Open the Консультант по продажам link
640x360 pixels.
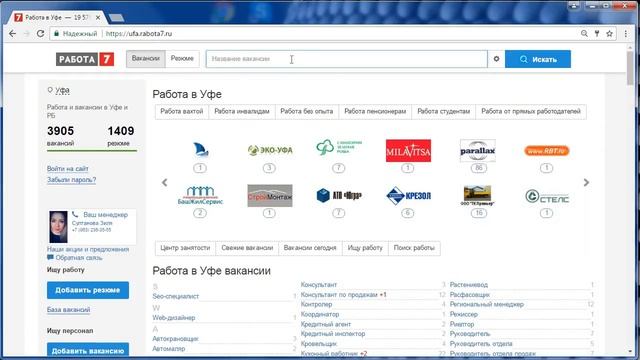(x=339, y=295)
